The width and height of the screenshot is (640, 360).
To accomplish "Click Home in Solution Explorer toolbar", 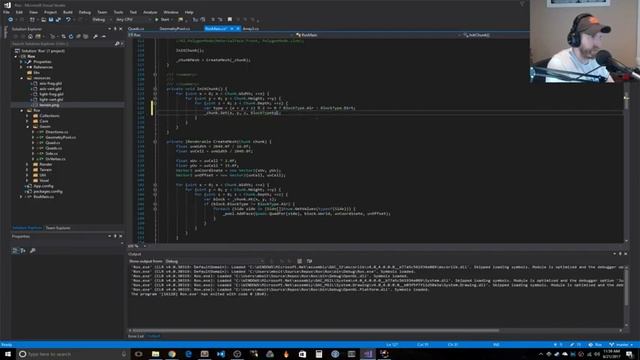I will click(x=30, y=36).
